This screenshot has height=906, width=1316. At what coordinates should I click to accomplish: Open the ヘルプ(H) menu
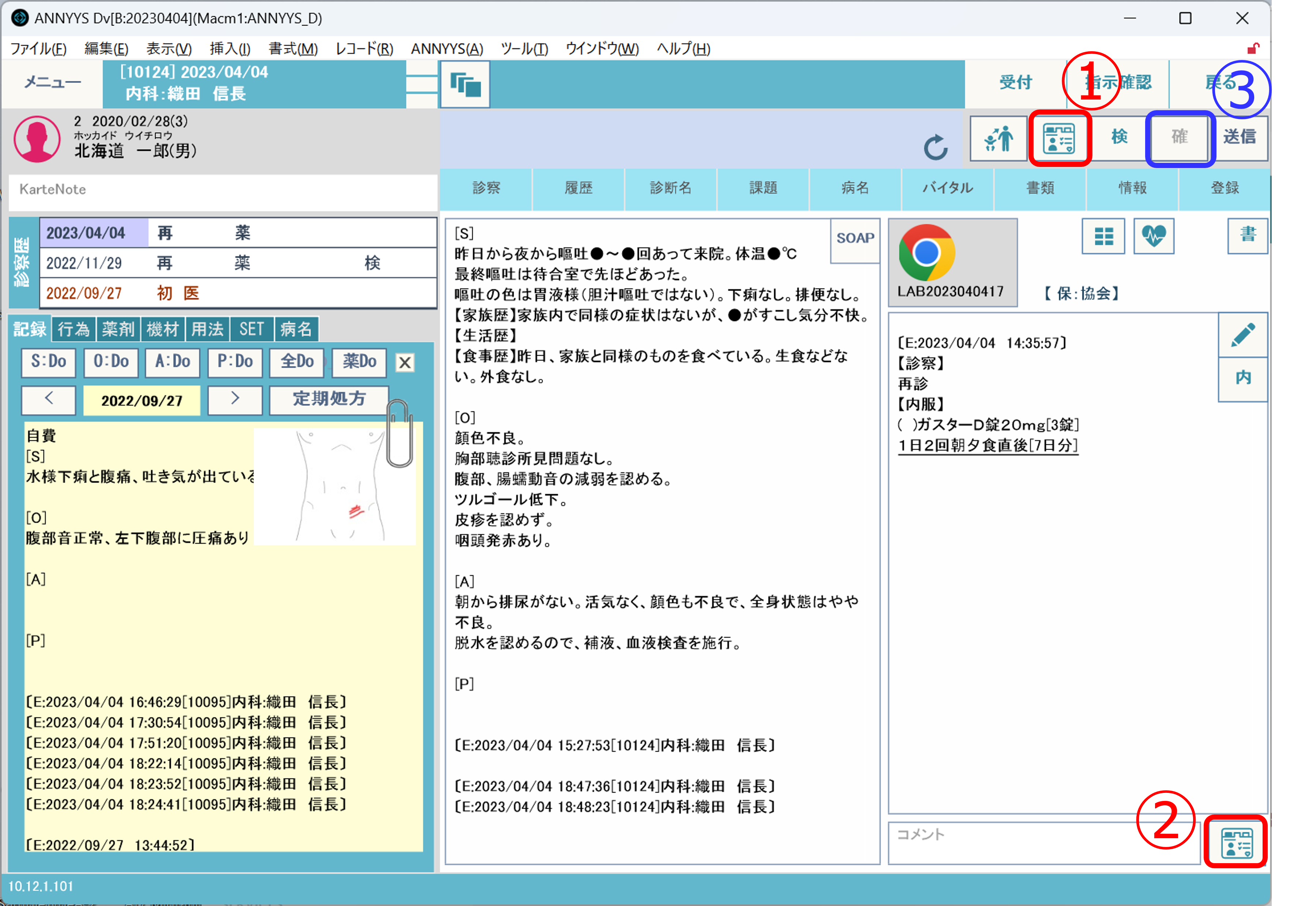pyautogui.click(x=683, y=49)
